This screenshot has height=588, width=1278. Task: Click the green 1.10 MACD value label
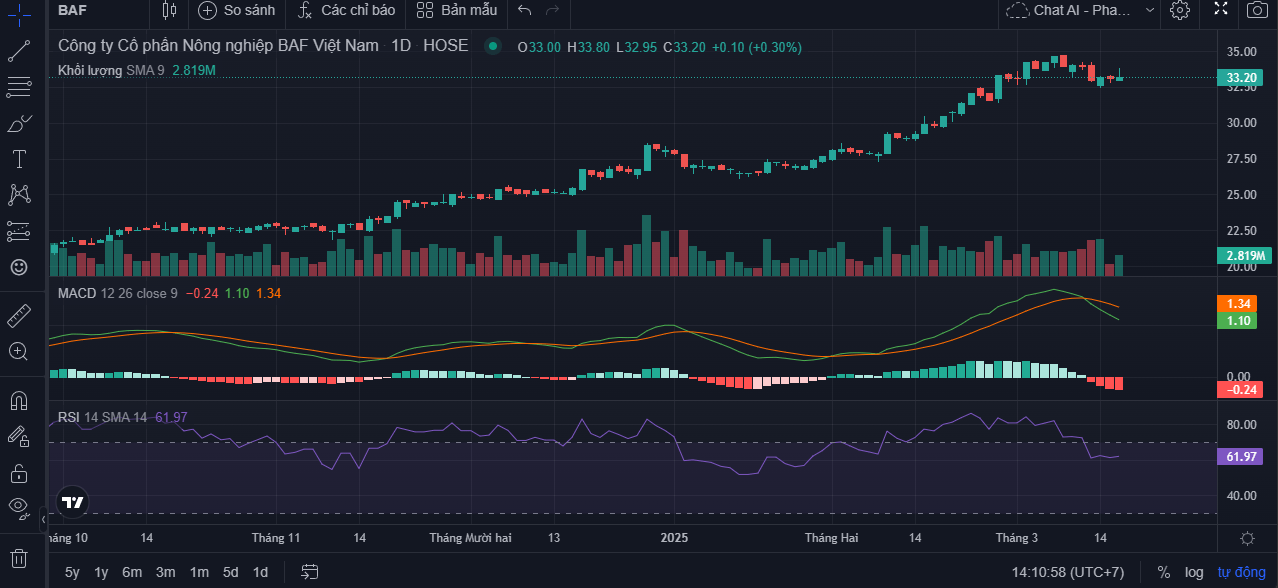(x=1236, y=321)
